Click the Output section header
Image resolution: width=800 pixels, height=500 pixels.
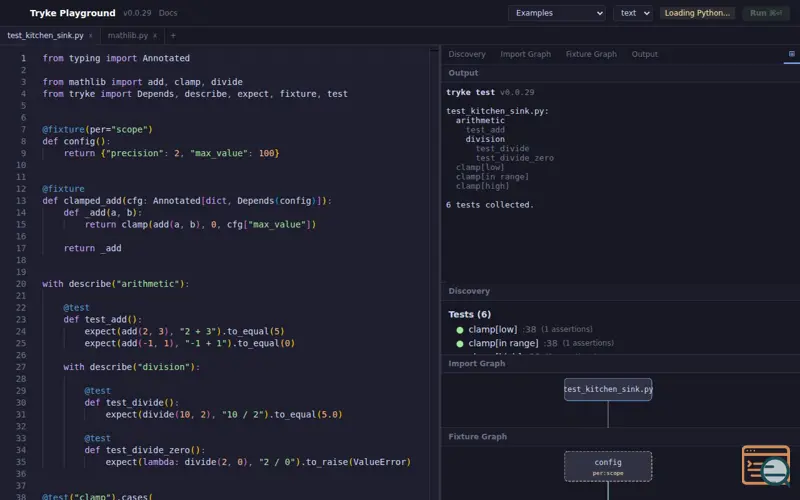tap(463, 73)
